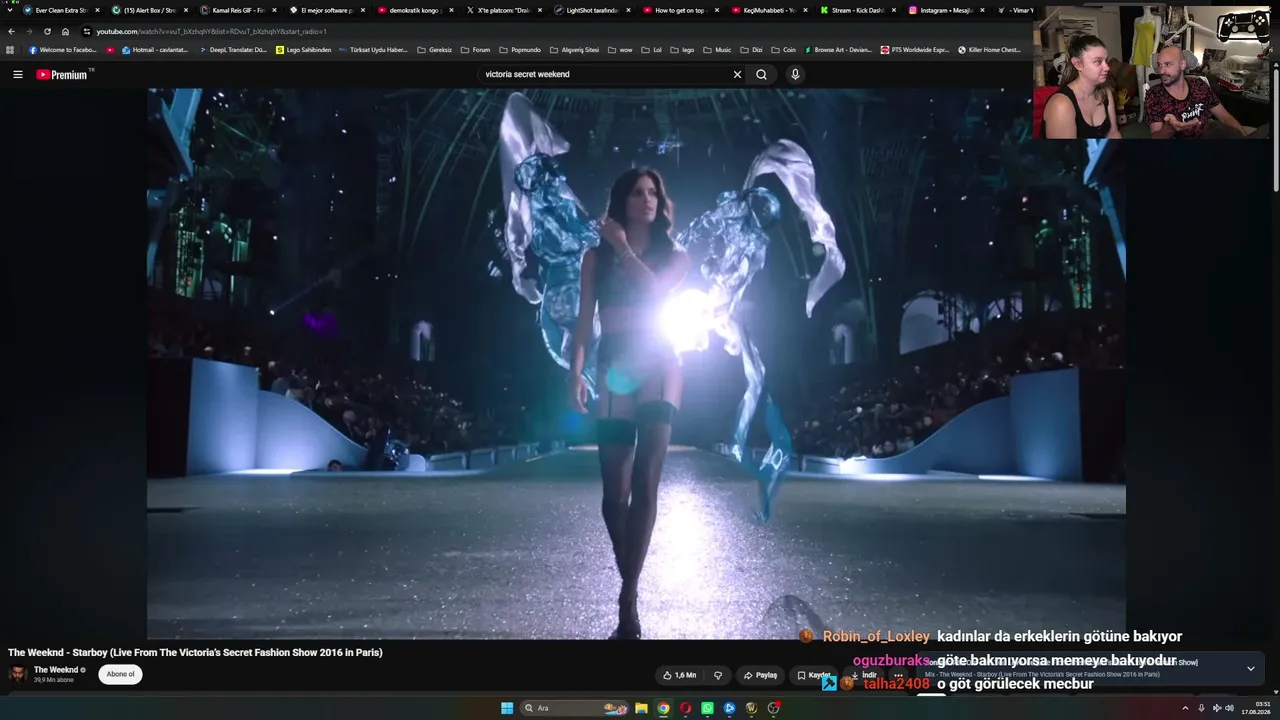This screenshot has width=1280, height=720.
Task: Switch to the "Stream - Kick Dashboard" tab
Action: pos(857,10)
